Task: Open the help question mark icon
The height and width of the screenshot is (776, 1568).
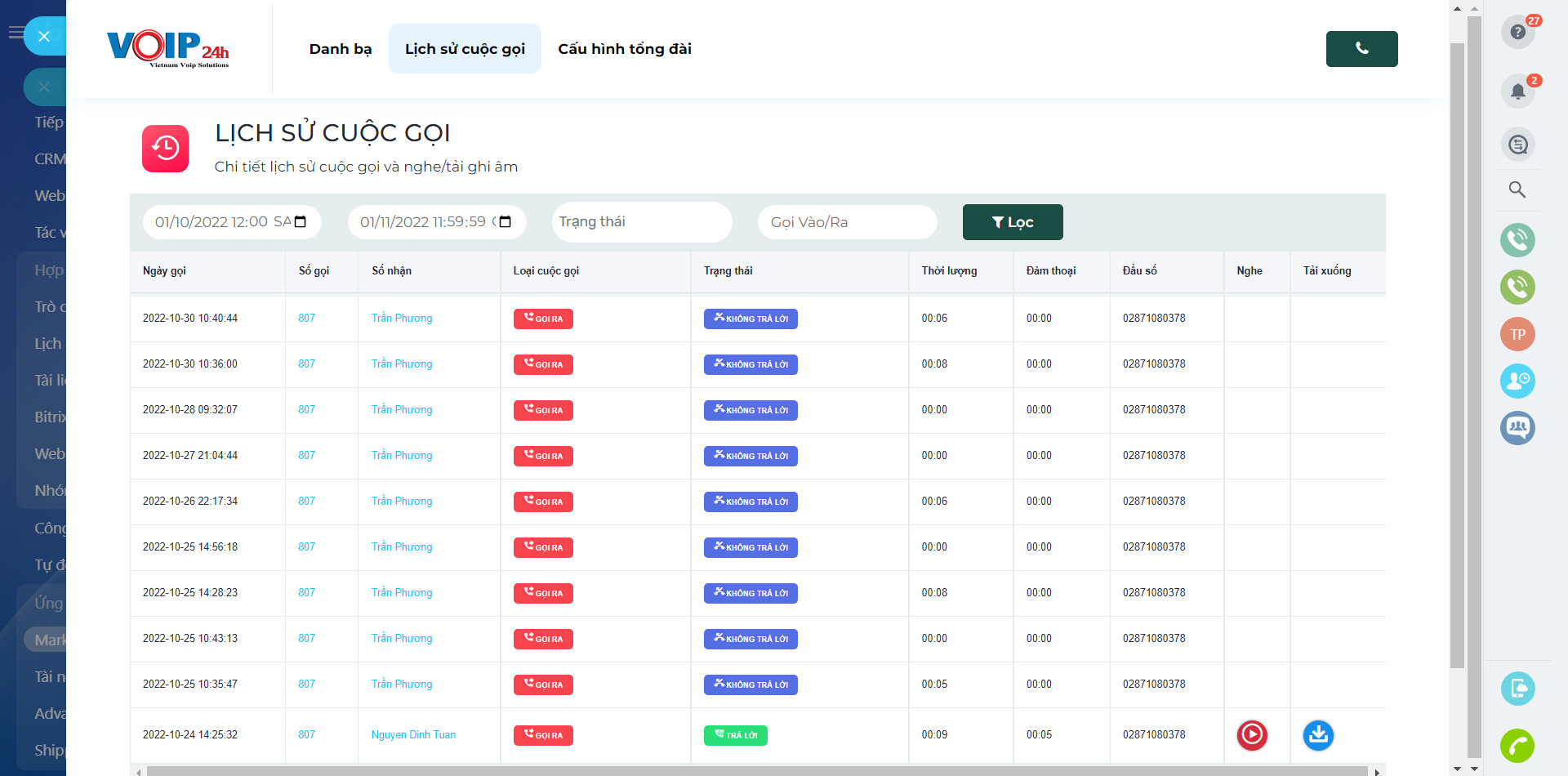Action: click(1517, 32)
